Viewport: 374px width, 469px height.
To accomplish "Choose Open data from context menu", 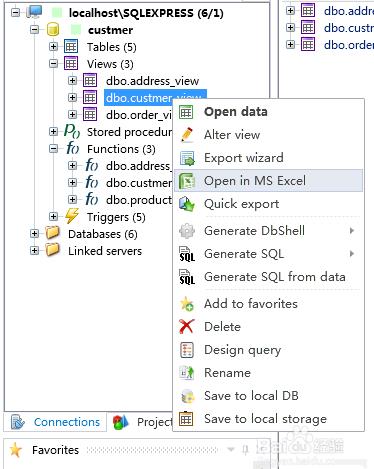I will 268,112.
